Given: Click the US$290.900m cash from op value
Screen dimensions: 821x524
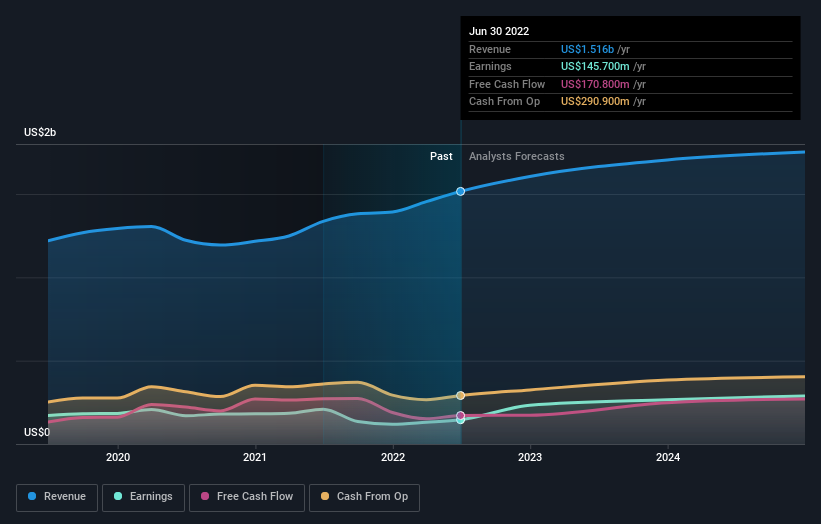Looking at the screenshot, I should 595,102.
